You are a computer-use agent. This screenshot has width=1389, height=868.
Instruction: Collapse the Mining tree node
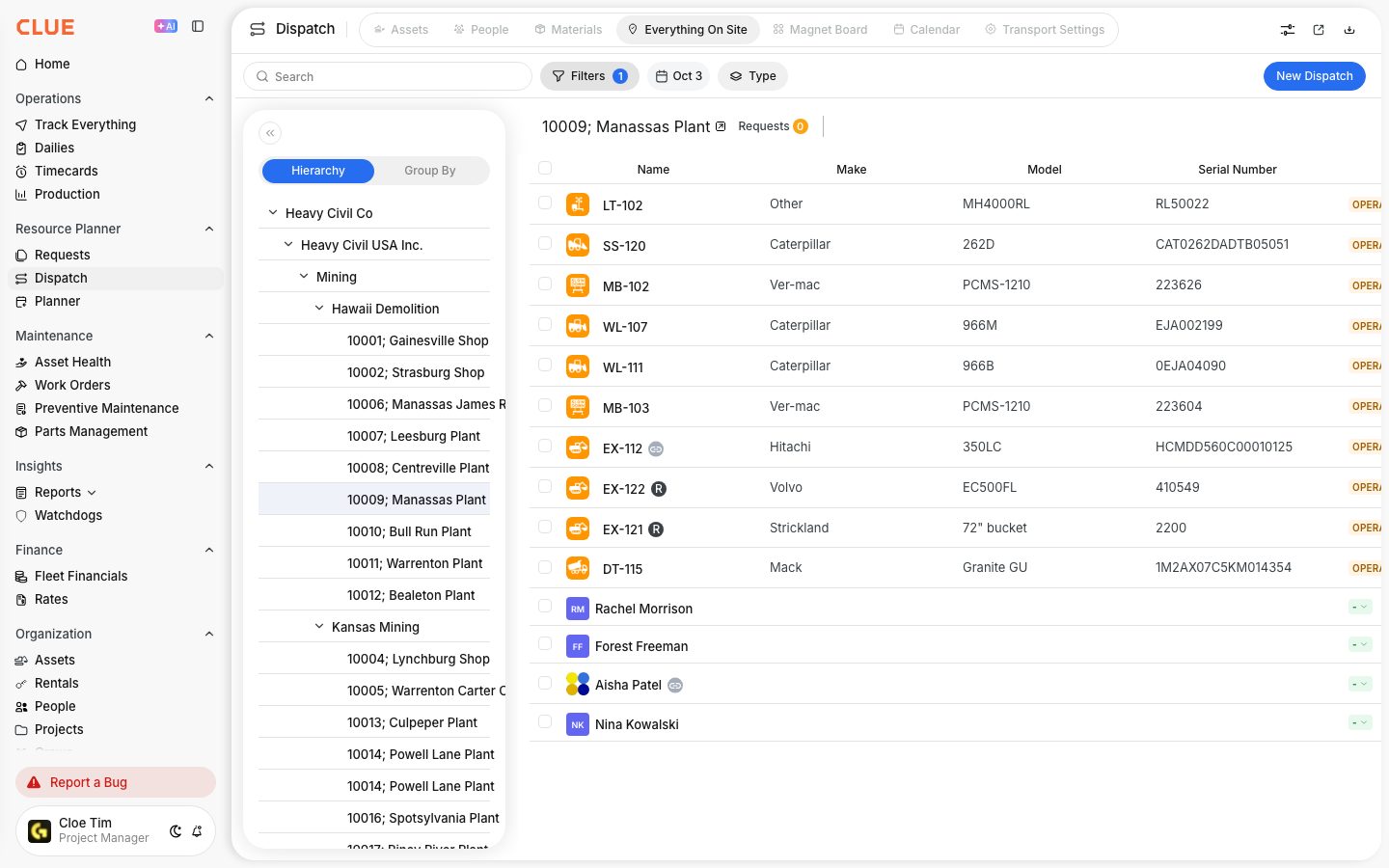point(304,277)
